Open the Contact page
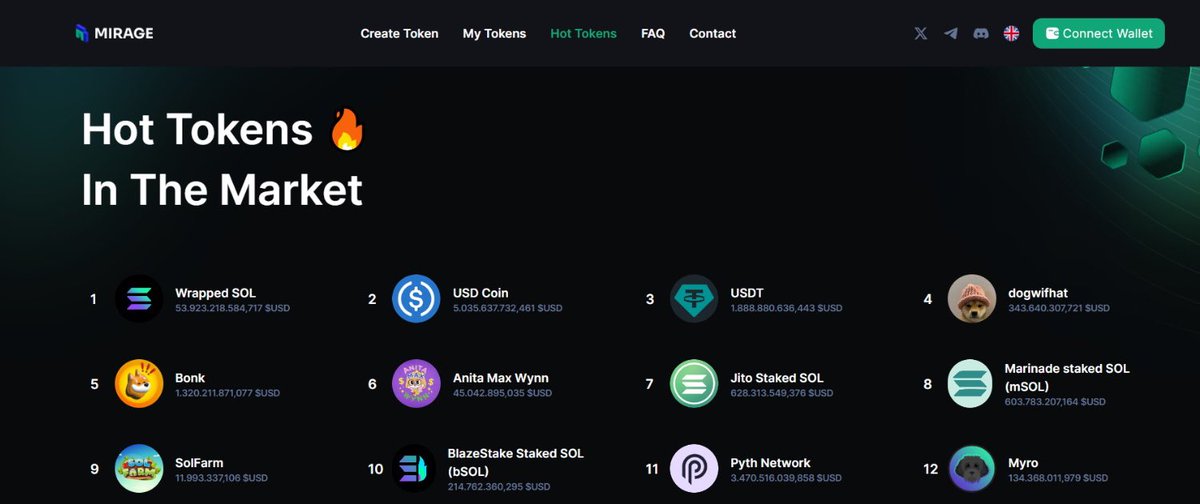Image resolution: width=1200 pixels, height=504 pixels. 712,33
